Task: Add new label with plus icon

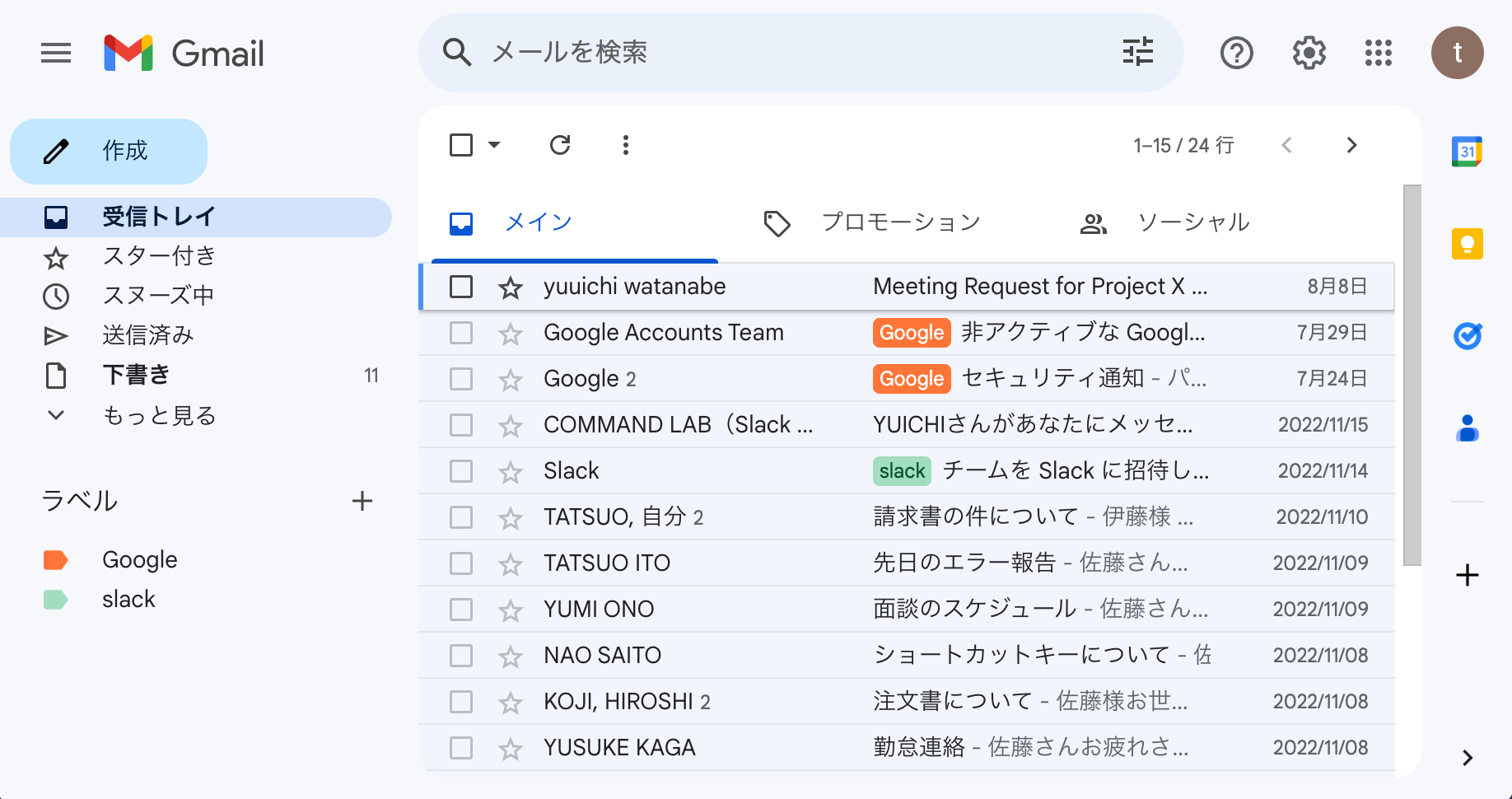Action: click(x=362, y=501)
